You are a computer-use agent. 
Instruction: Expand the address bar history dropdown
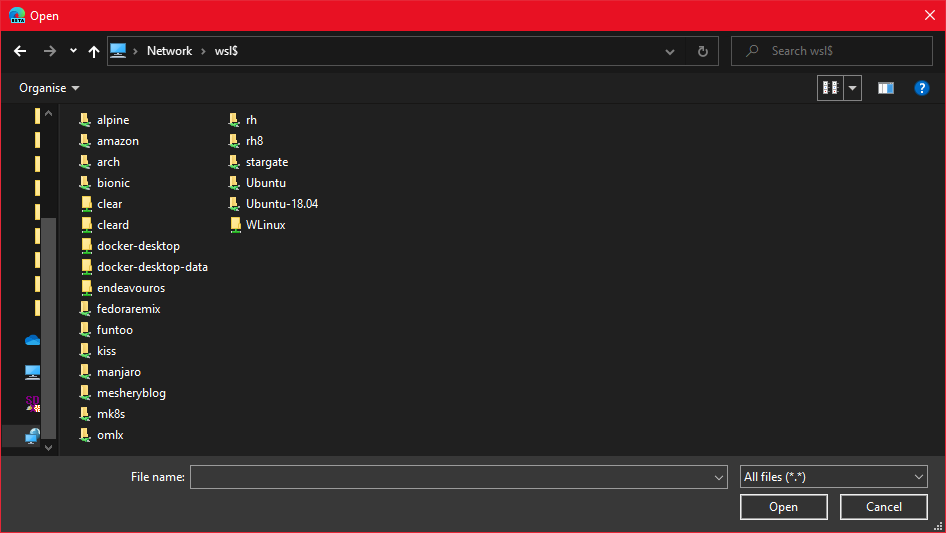coord(670,51)
